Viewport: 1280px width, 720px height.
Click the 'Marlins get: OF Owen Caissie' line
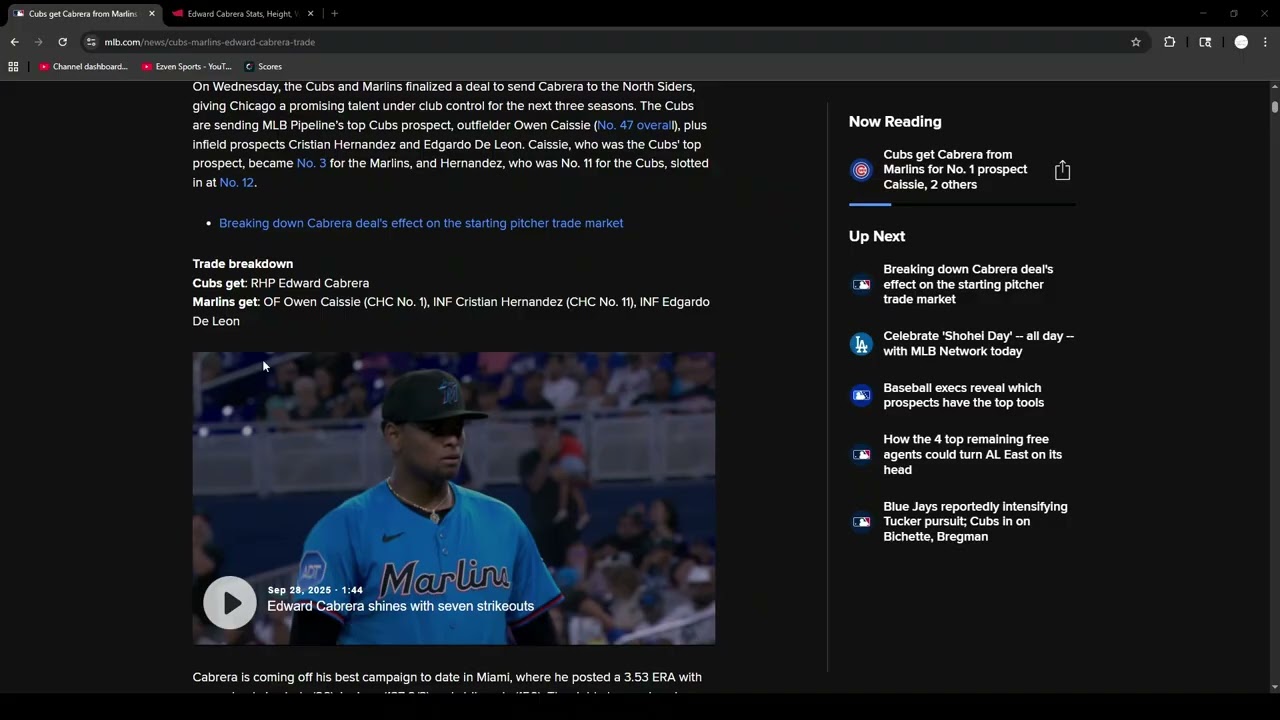(x=451, y=311)
